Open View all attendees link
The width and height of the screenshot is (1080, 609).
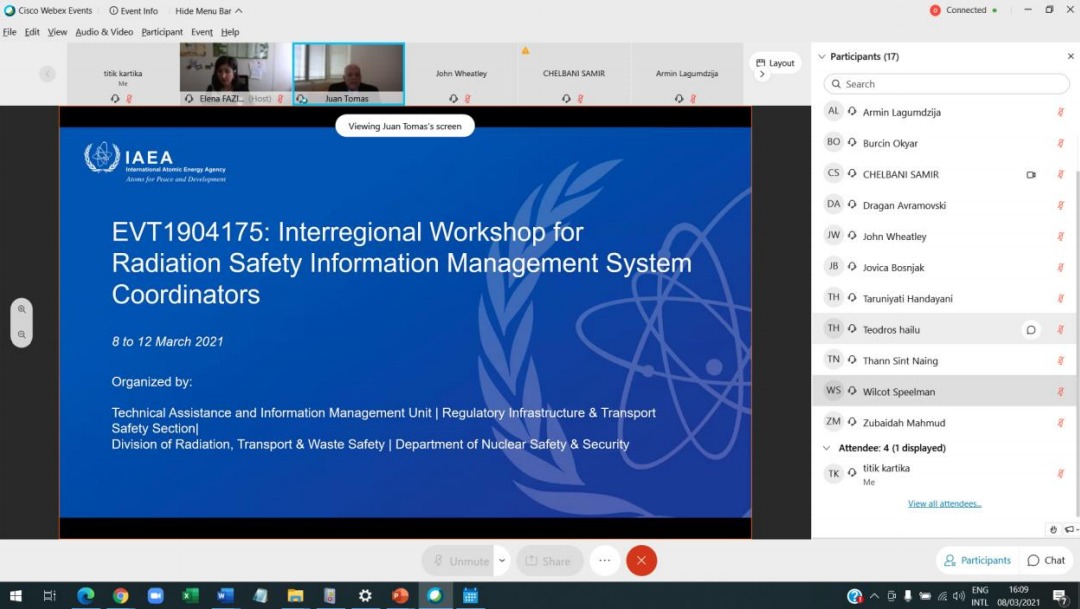944,504
